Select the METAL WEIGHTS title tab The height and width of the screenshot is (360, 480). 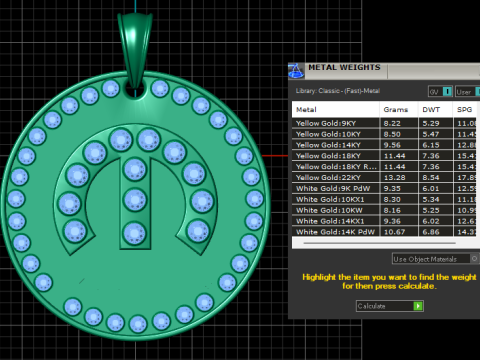344,68
